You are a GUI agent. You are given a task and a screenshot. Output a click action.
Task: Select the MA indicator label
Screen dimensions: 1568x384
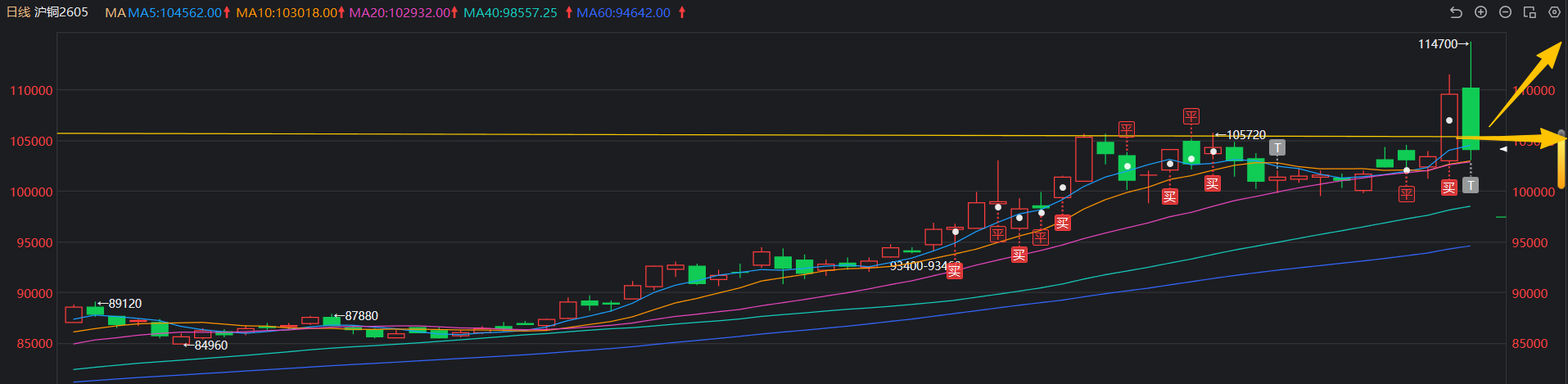pyautogui.click(x=115, y=13)
